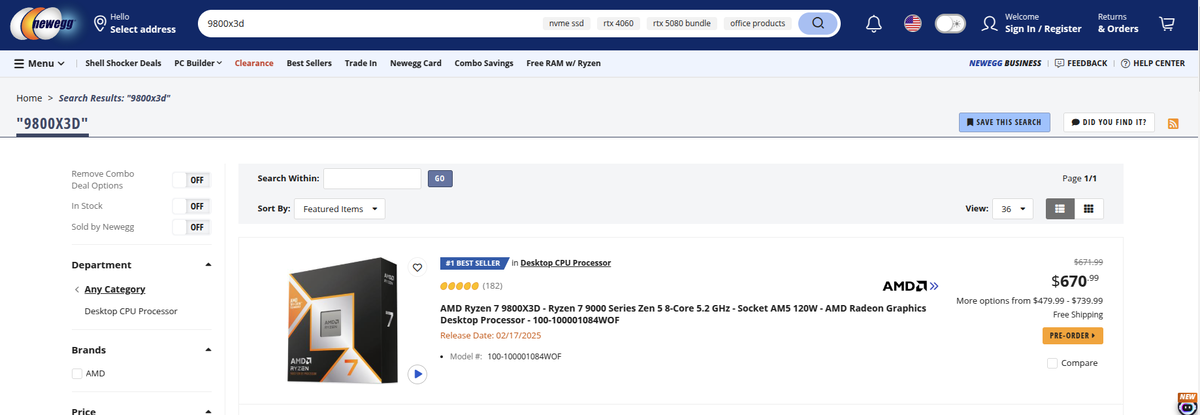Switch to list view icon
This screenshot has width=1200, height=415.
pos(1060,209)
